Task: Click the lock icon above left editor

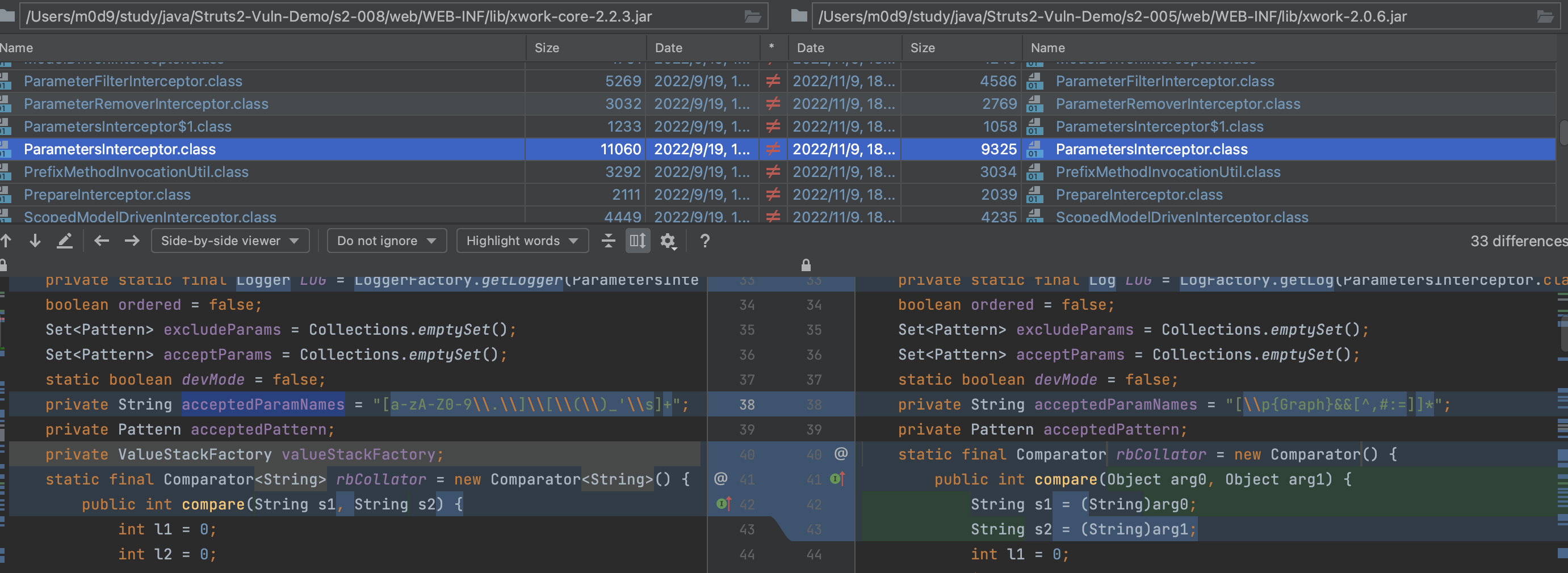Action: pos(3,265)
